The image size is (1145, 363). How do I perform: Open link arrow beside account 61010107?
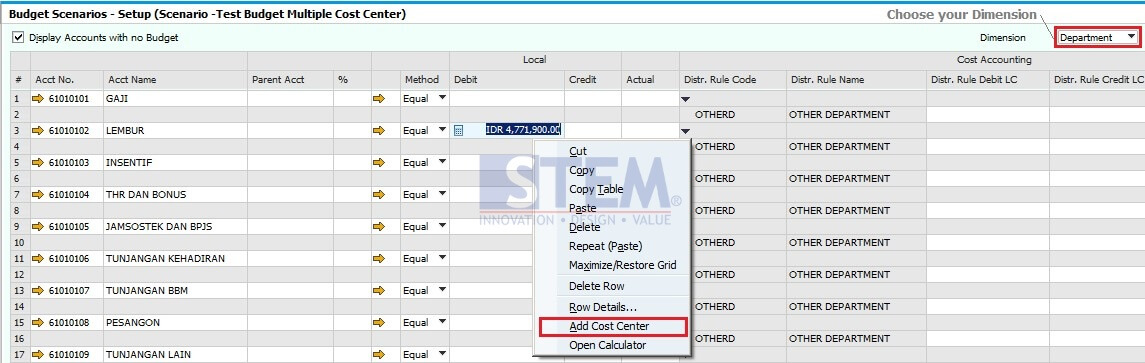click(38, 291)
